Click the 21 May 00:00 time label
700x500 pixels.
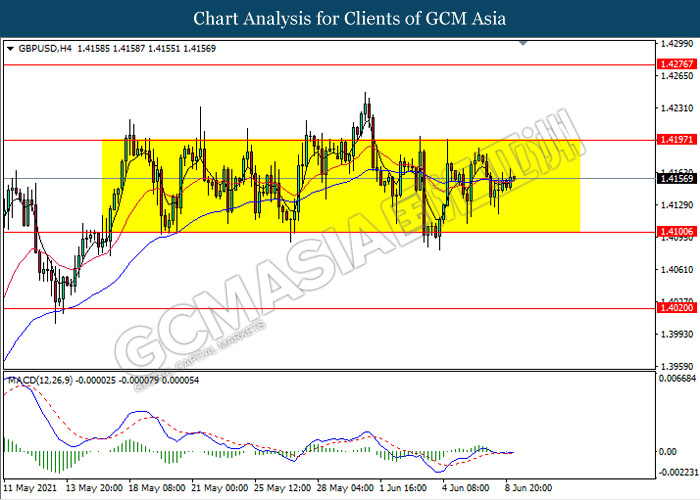[x=220, y=488]
